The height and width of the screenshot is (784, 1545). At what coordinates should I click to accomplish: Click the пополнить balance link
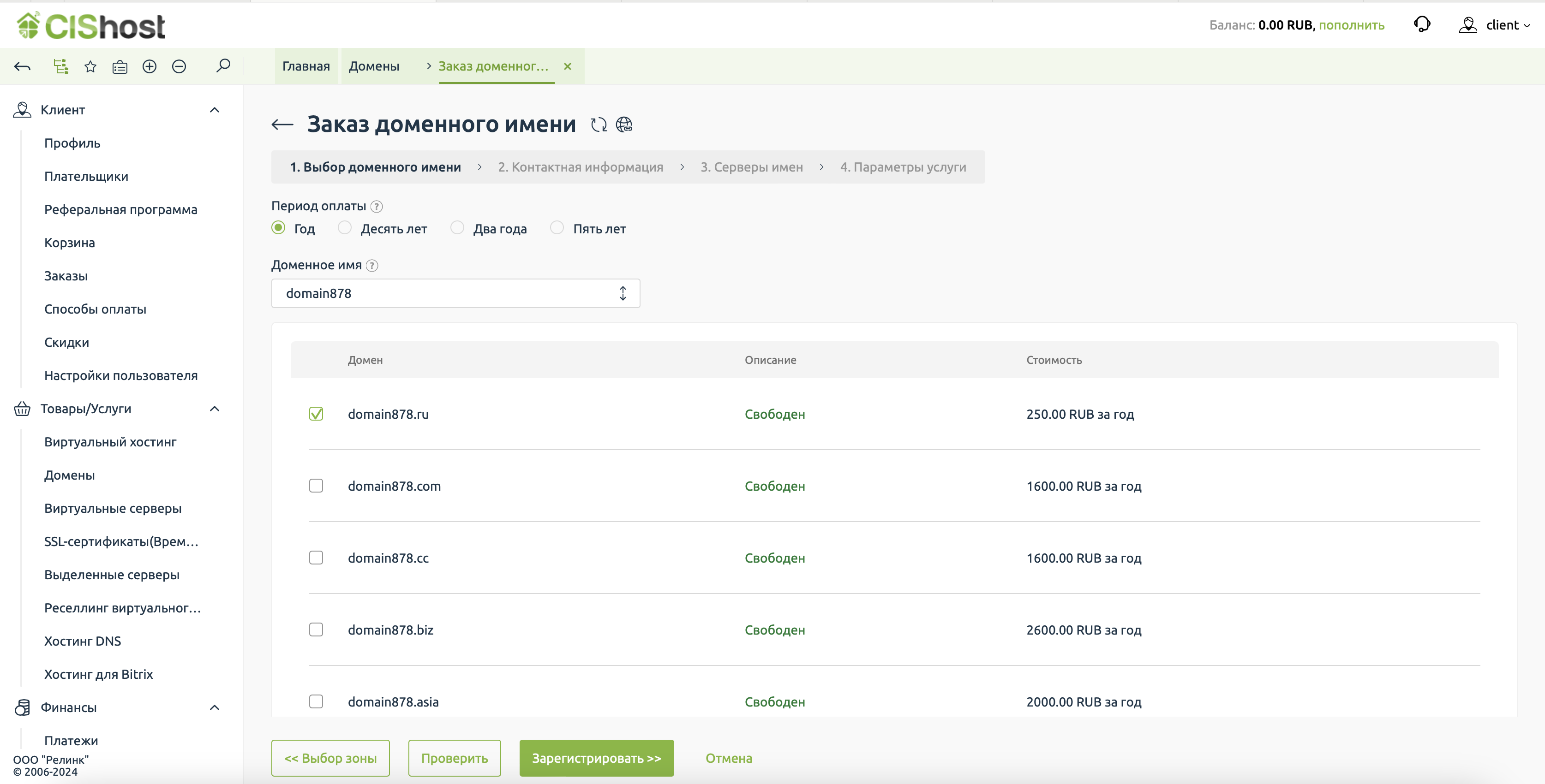point(1351,25)
